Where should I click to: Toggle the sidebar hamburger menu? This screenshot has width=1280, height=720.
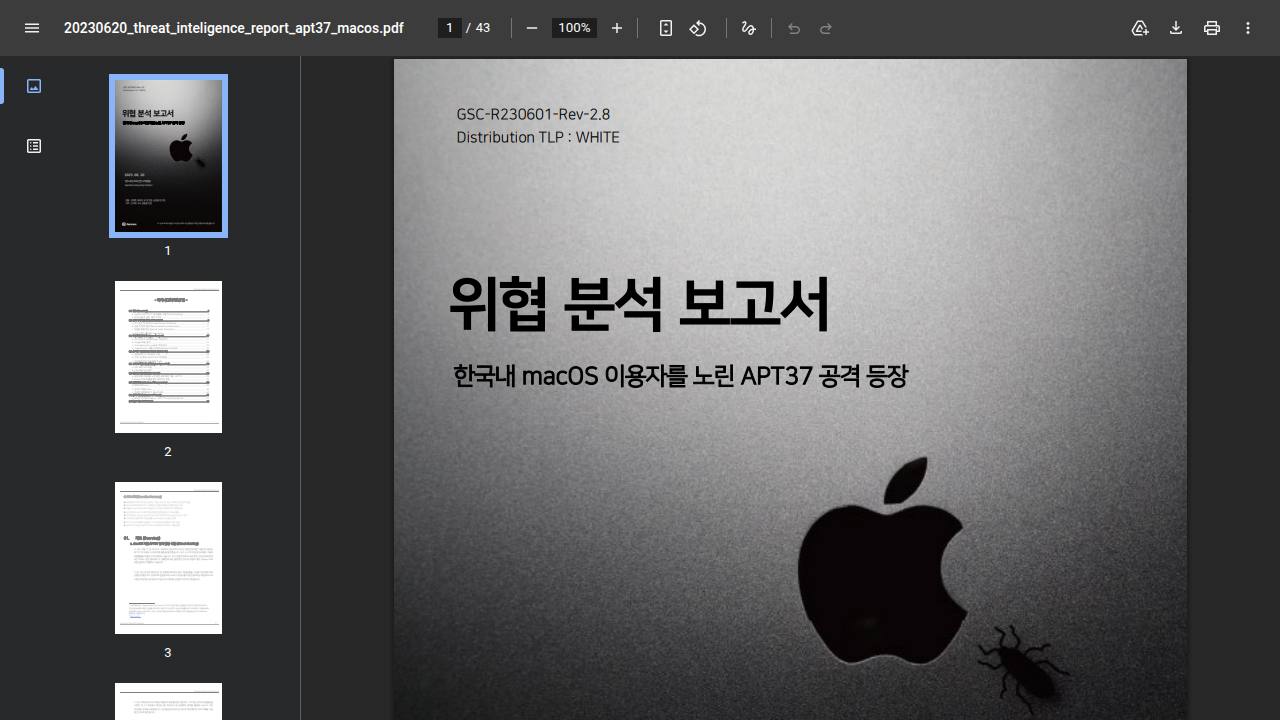[x=32, y=28]
